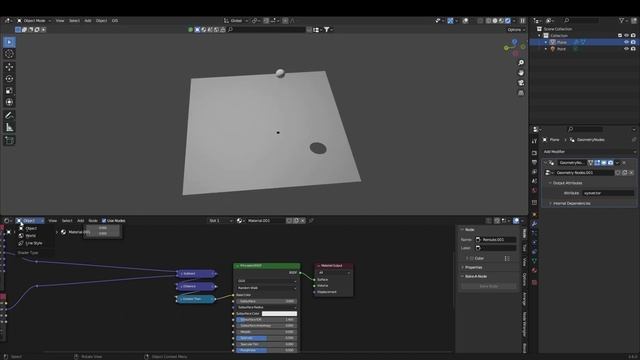Open the 3D viewport Object menu
Viewport: 640px width, 360px height.
click(101, 20)
